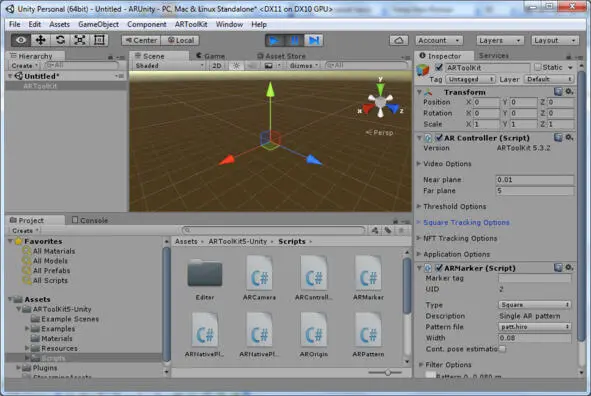Click Square Tracking Options link
Viewport: 591px width, 396px height.
pos(466,223)
